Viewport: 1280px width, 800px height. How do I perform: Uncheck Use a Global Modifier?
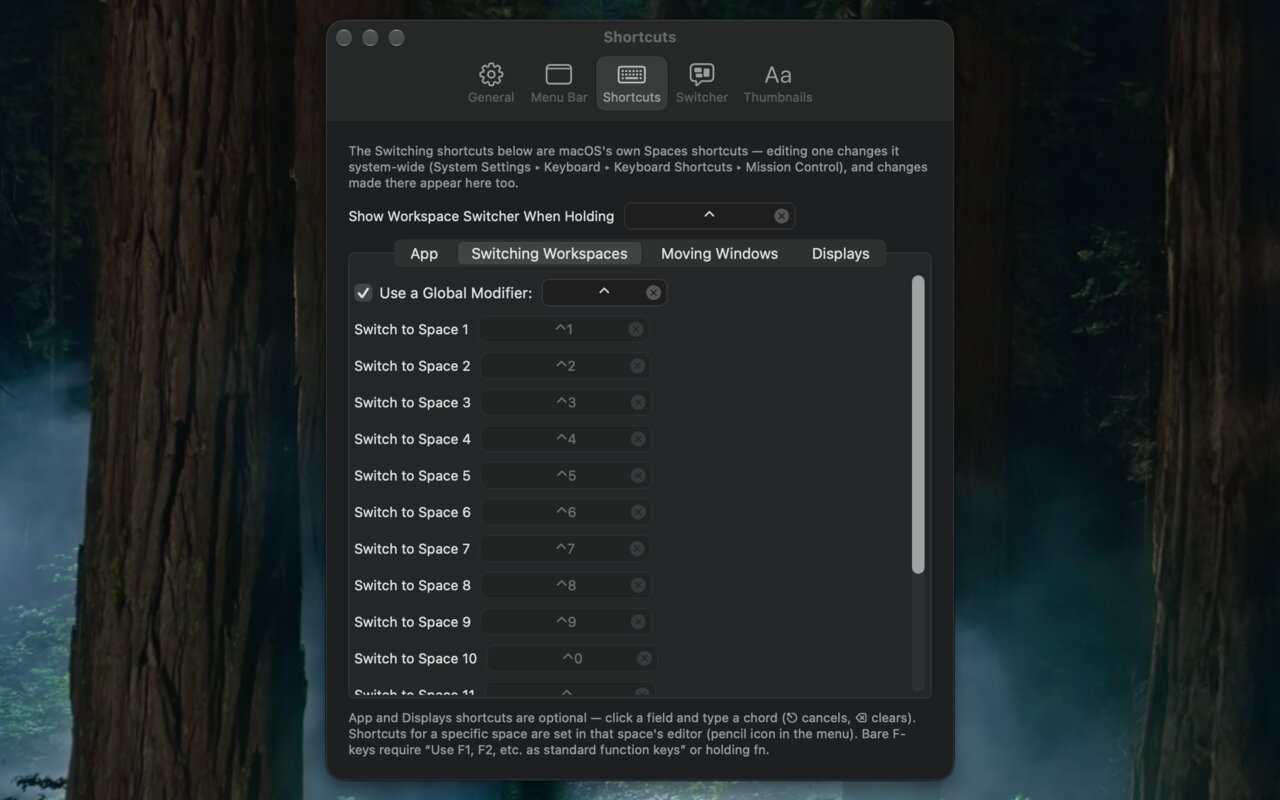[x=364, y=293]
